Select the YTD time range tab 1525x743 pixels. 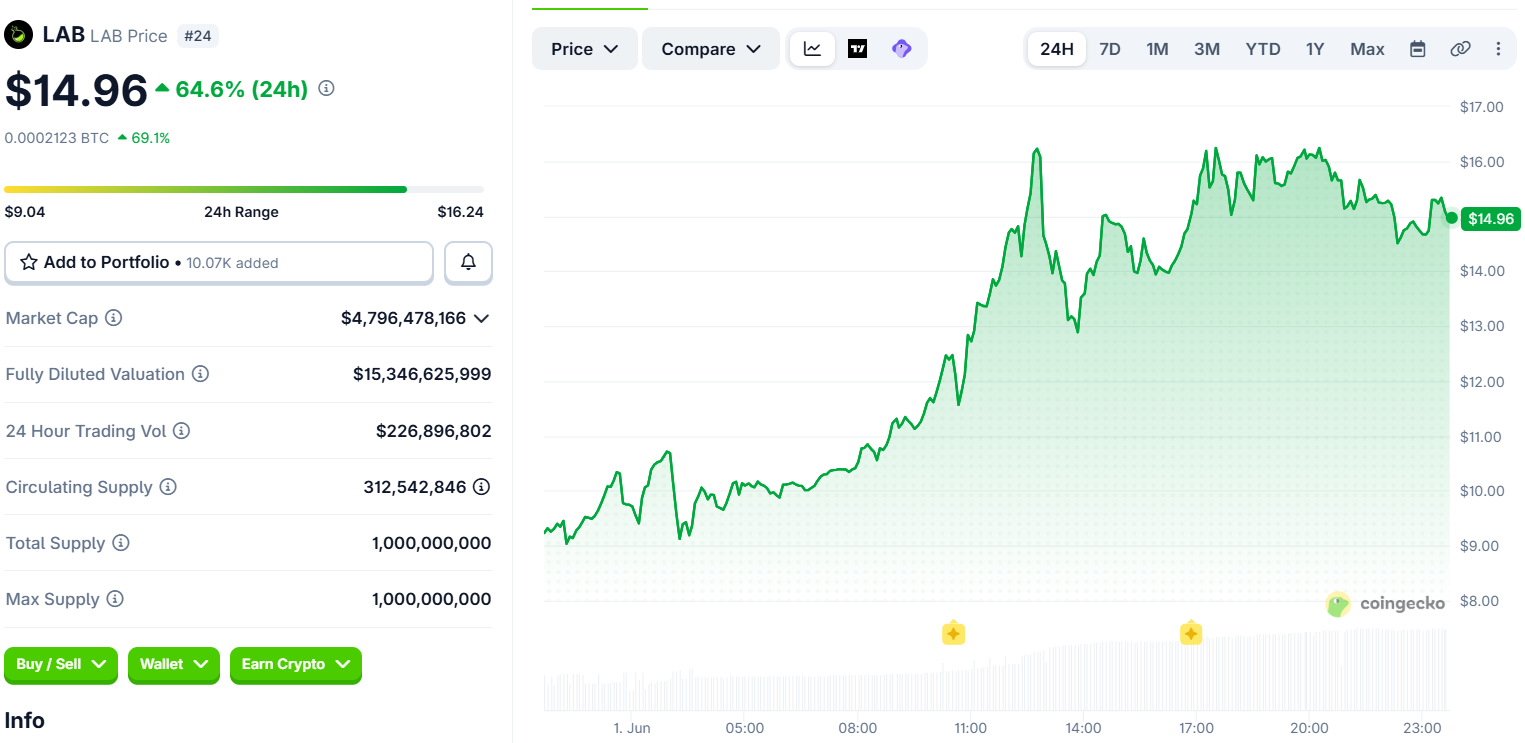point(1263,49)
